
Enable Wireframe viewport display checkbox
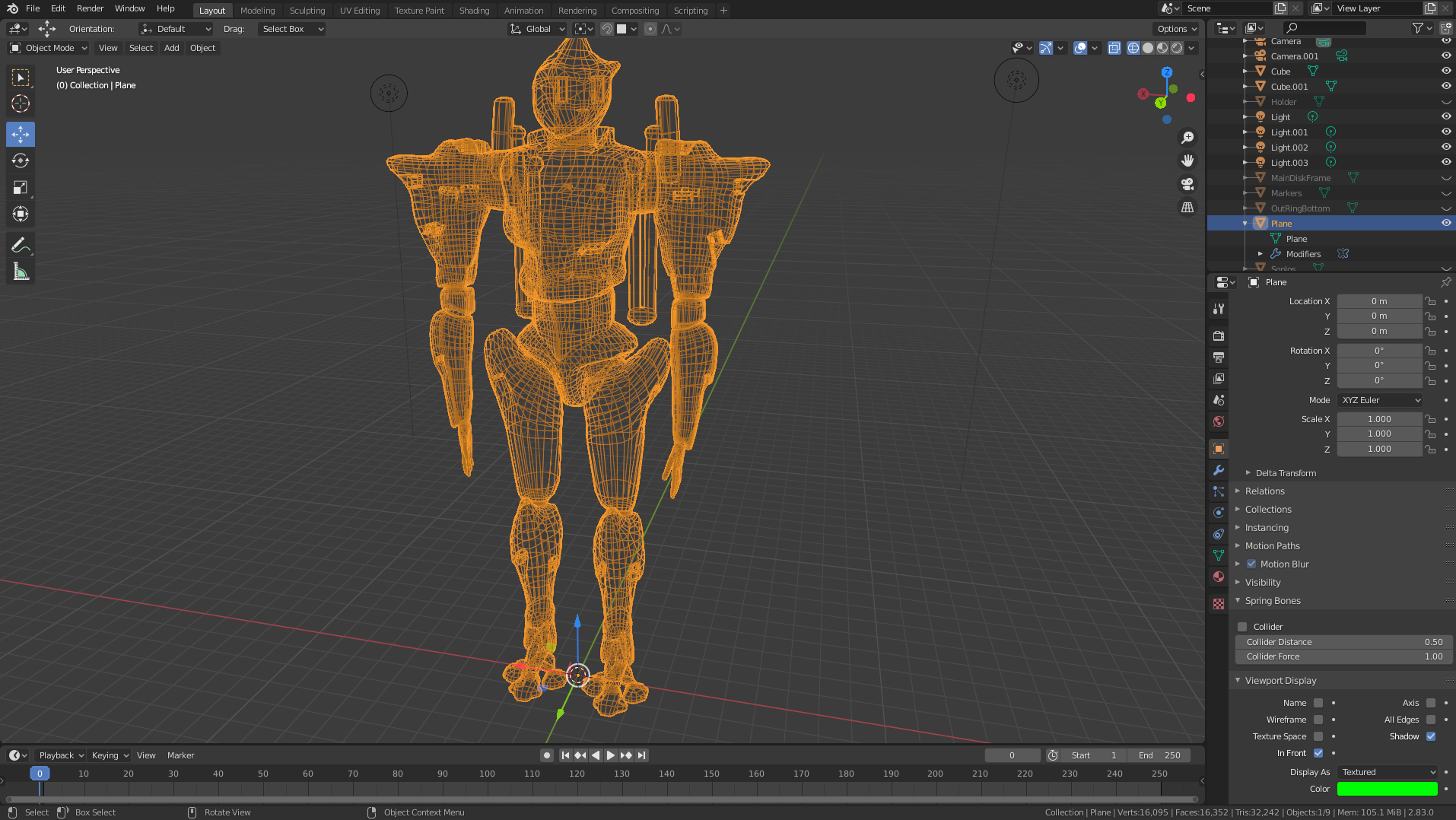coord(1318,720)
